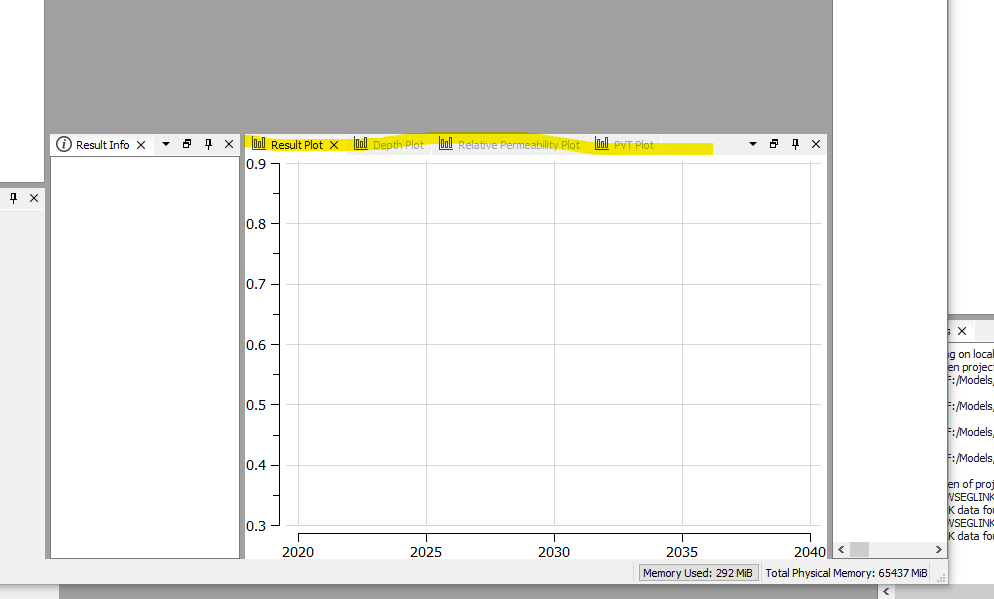
Task: Click the chart icon on Depth Plot tab
Action: click(361, 144)
